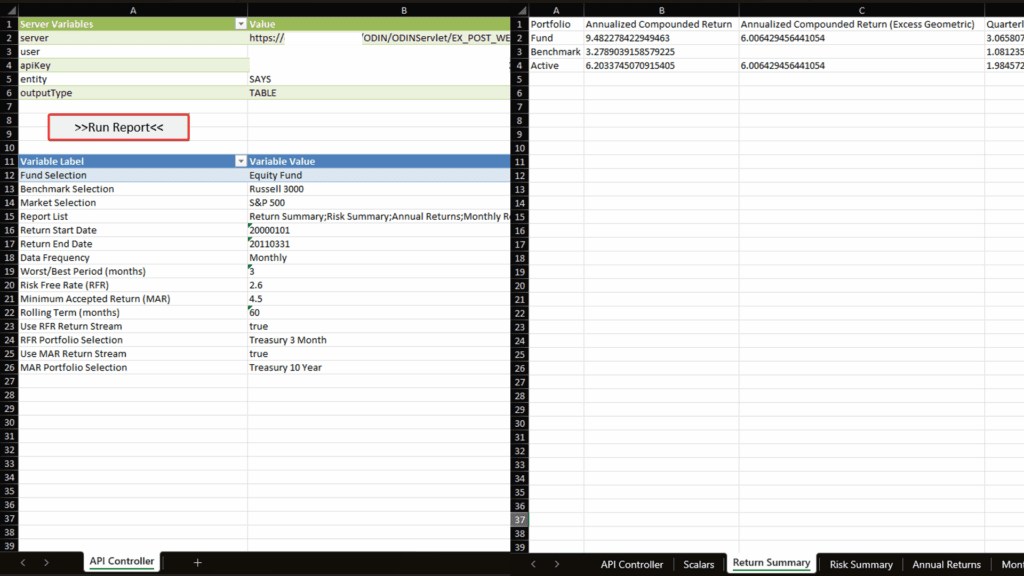
Task: Add a new sheet with plus icon
Action: [197, 563]
